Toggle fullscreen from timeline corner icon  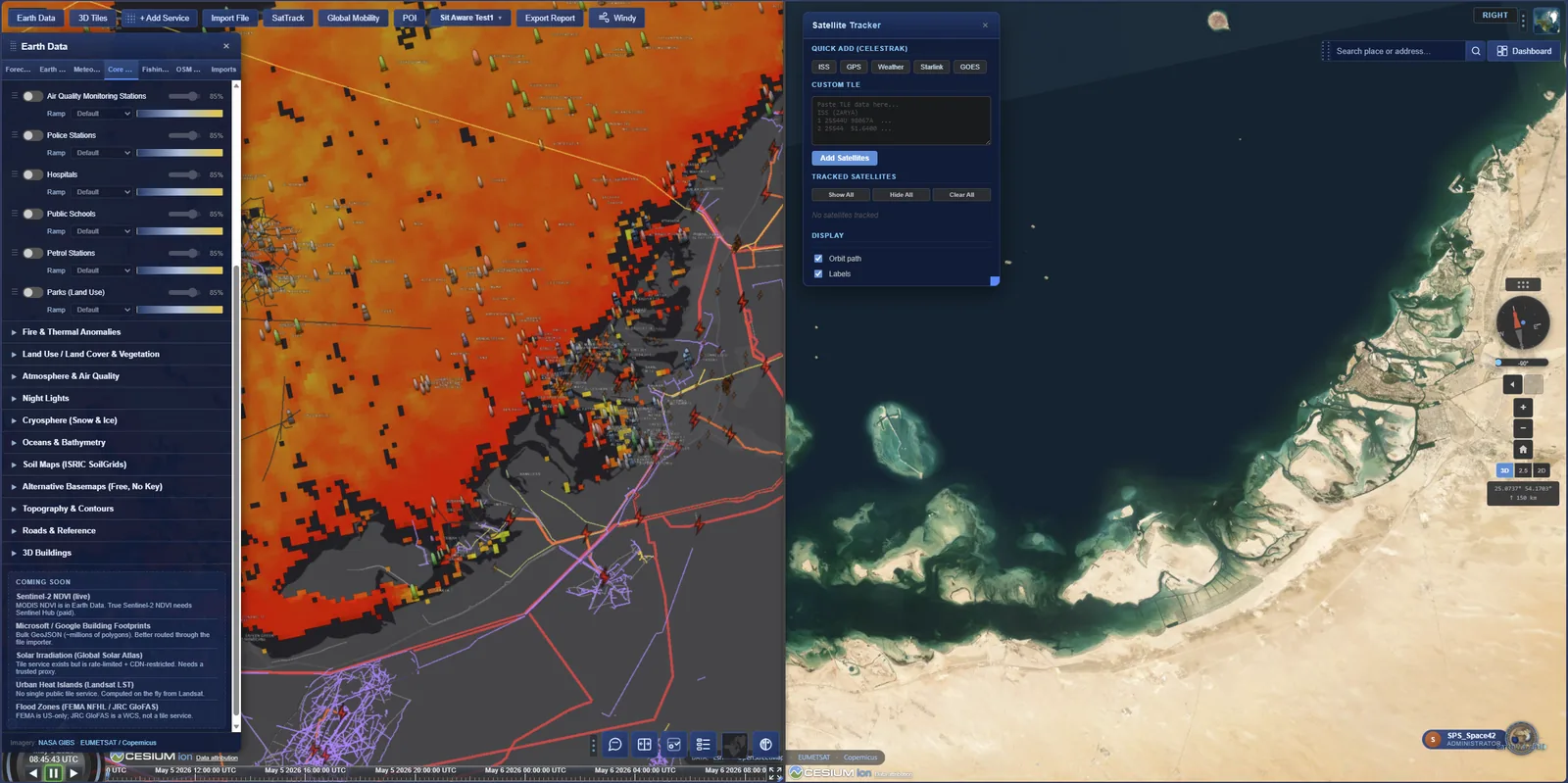click(774, 774)
